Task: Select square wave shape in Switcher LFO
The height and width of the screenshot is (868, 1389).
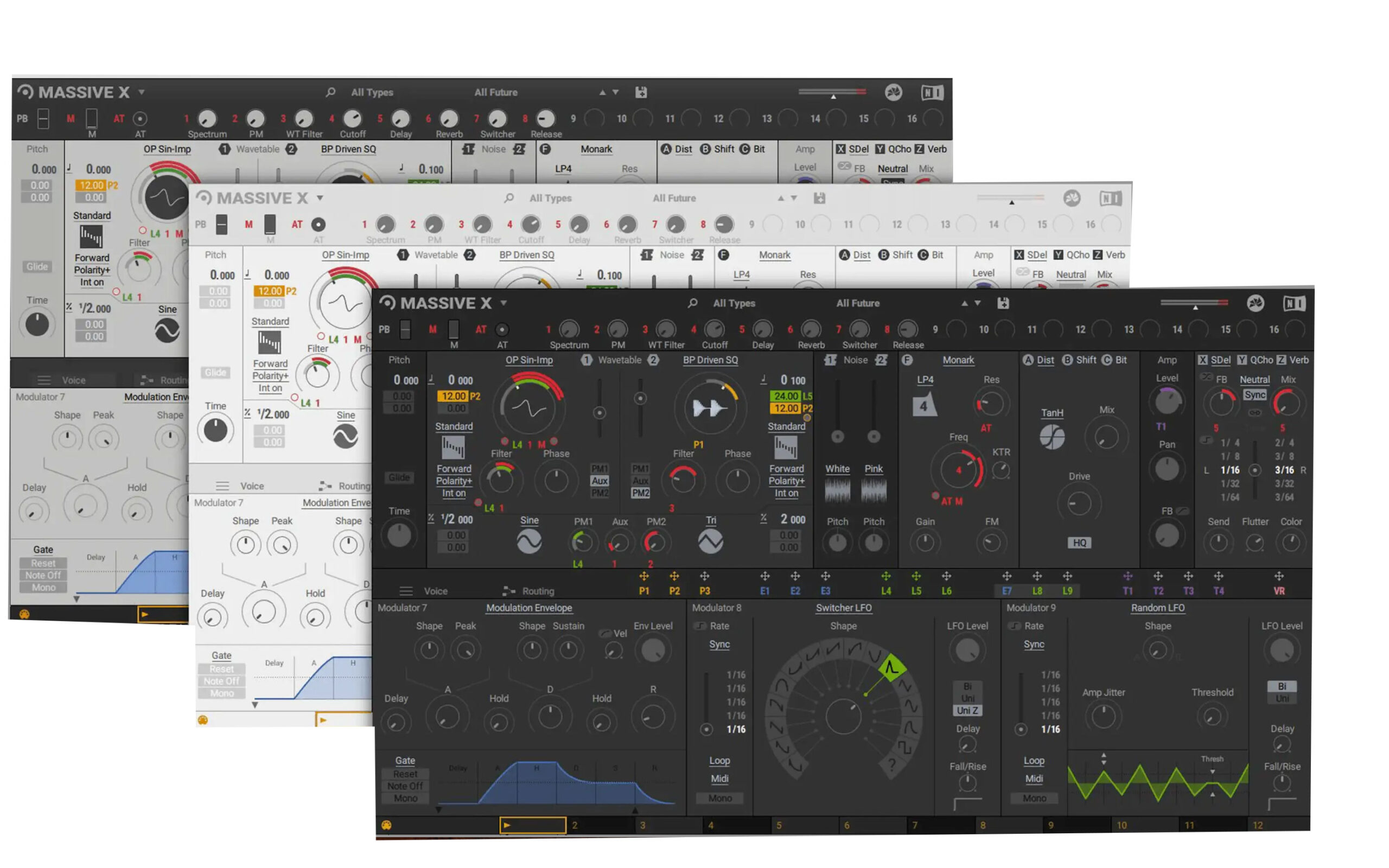Action: coord(904,748)
